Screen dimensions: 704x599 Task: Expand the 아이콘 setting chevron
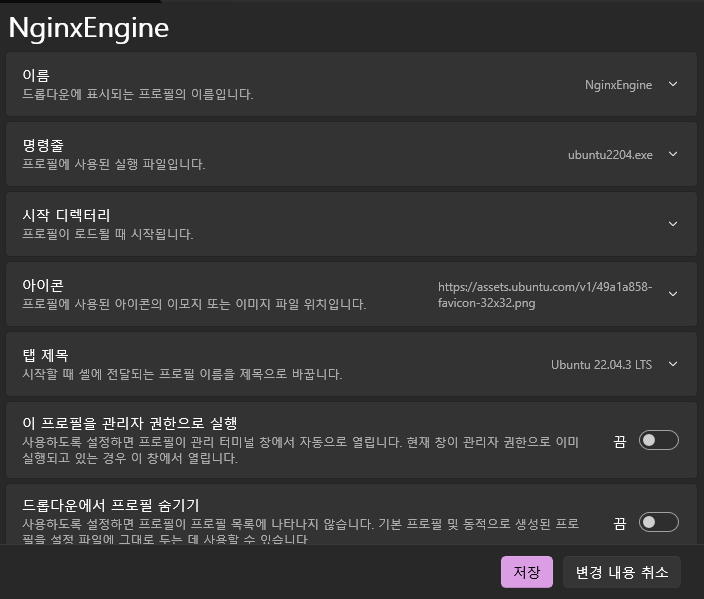[x=673, y=294]
